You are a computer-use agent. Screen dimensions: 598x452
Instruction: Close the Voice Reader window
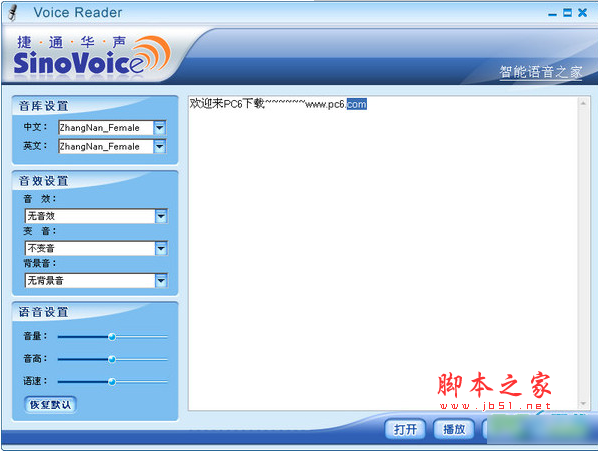pyautogui.click(x=582, y=13)
